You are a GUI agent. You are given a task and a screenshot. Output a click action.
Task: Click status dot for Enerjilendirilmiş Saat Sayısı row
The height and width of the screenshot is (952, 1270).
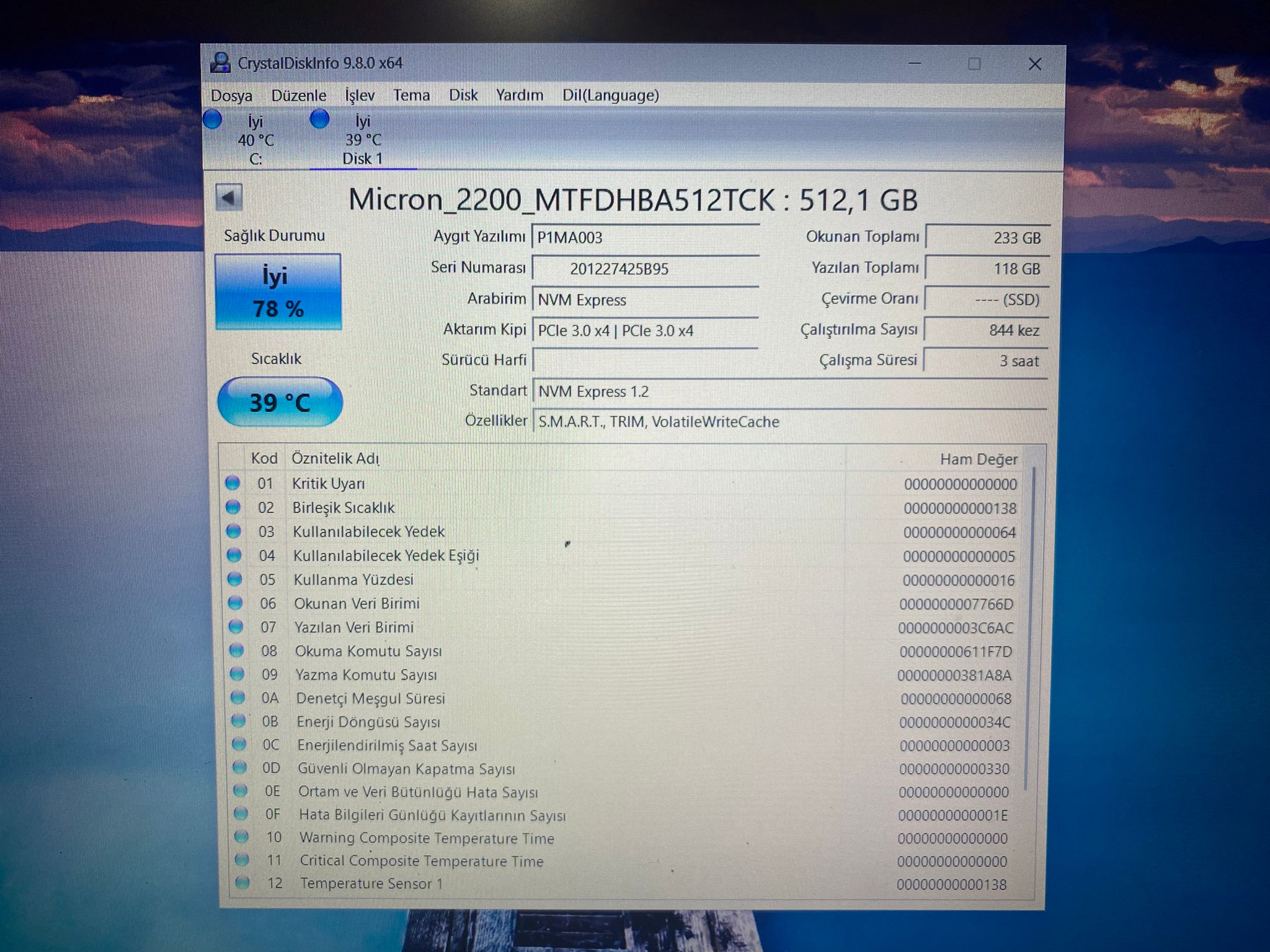[x=239, y=744]
